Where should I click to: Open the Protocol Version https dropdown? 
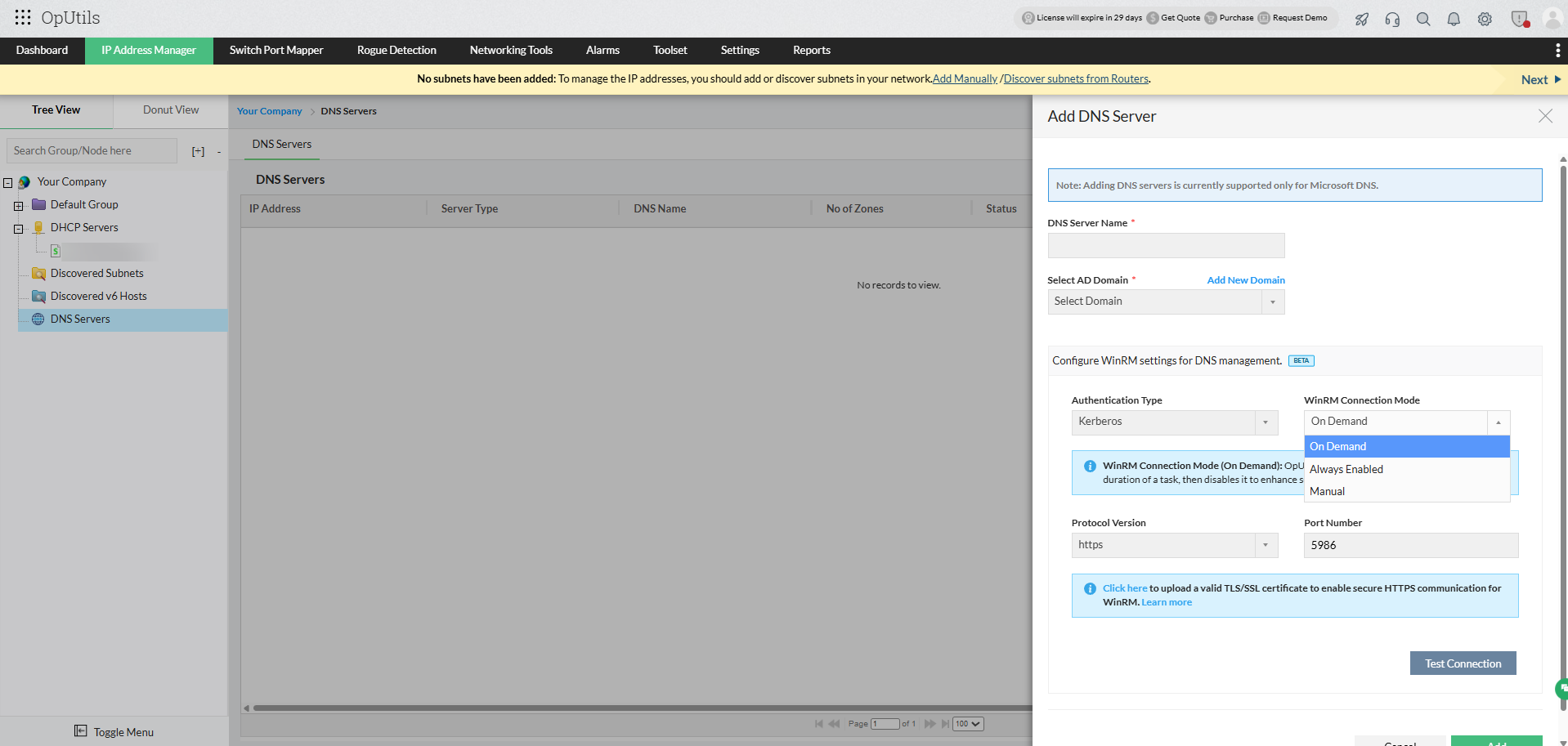coord(1175,545)
